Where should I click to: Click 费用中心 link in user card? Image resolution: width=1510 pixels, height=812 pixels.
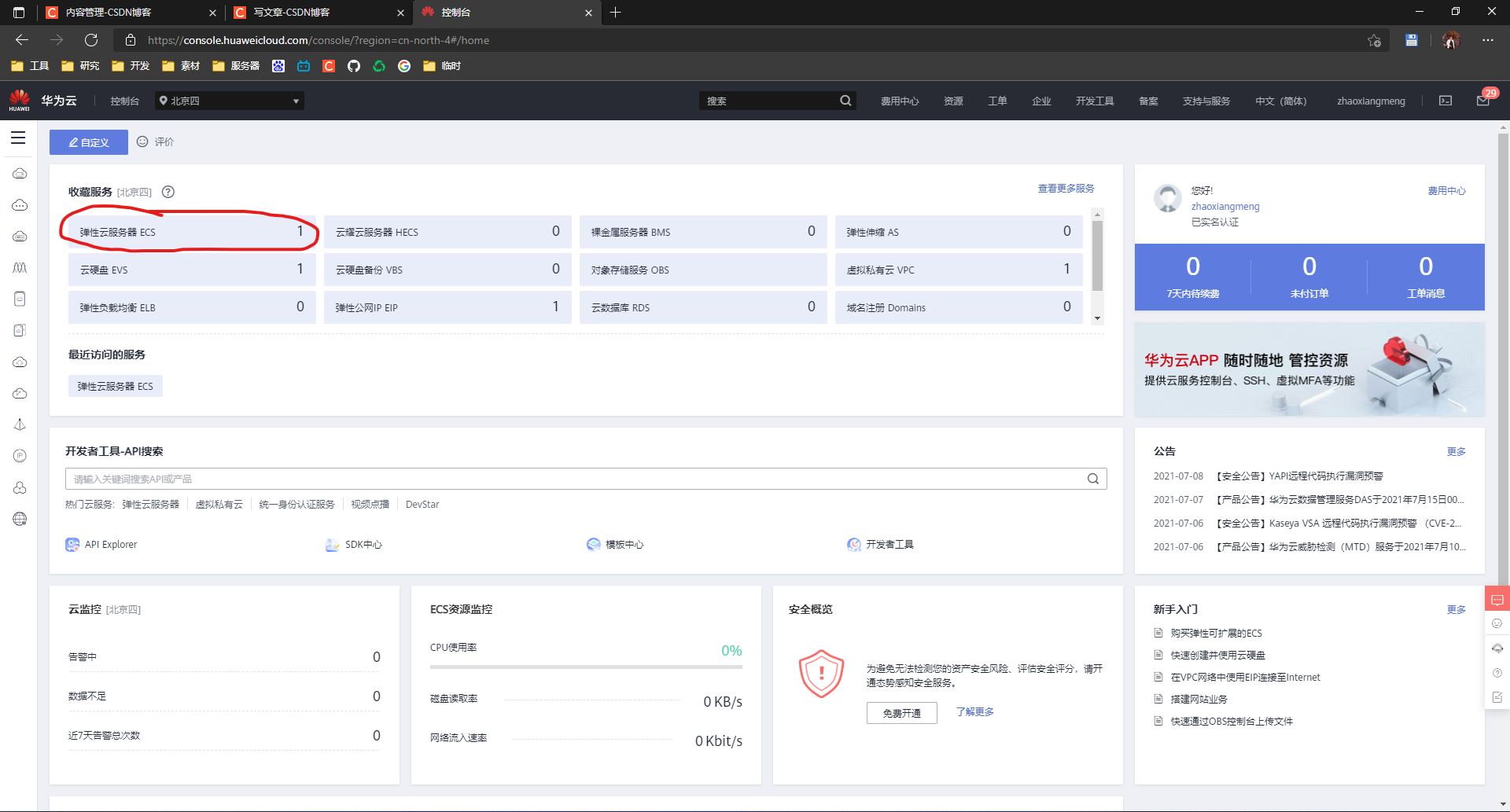1446,191
